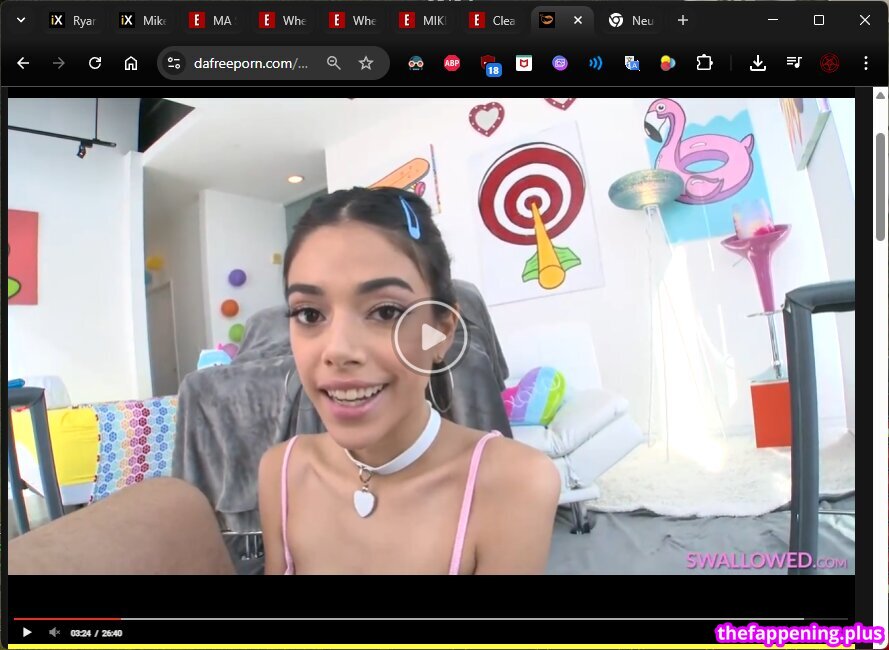The width and height of the screenshot is (889, 650).
Task: Switch to the "Ryan" tab
Action: click(x=72, y=20)
